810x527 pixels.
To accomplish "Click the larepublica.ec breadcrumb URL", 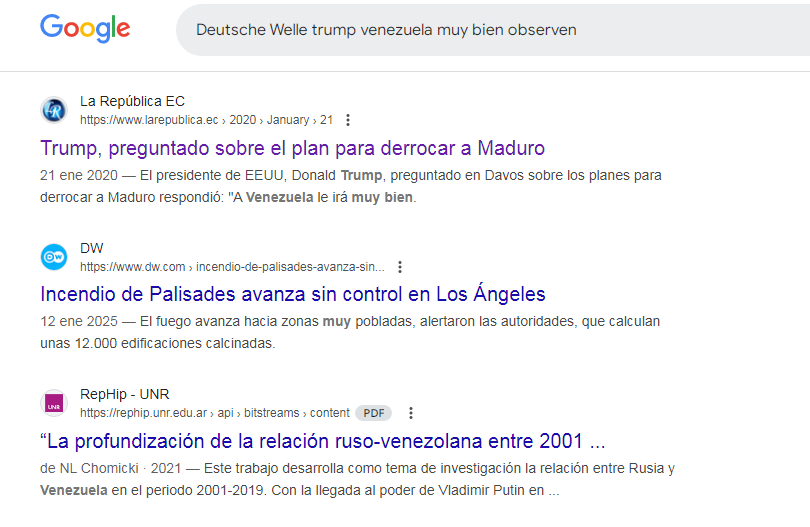I will click(206, 120).
